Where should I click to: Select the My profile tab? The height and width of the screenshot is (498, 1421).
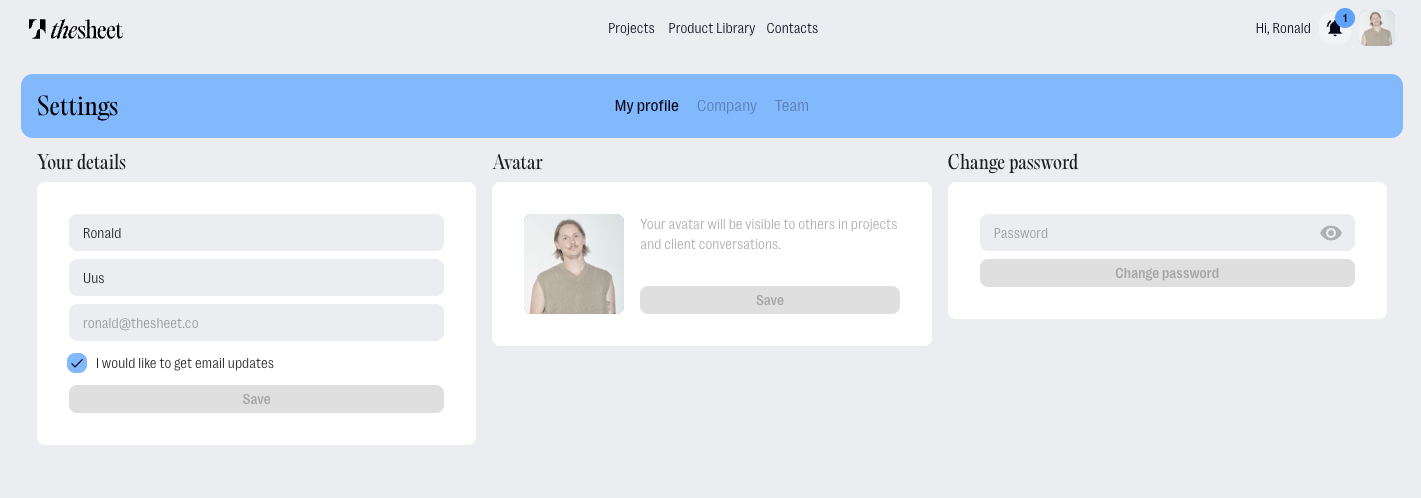tap(646, 106)
